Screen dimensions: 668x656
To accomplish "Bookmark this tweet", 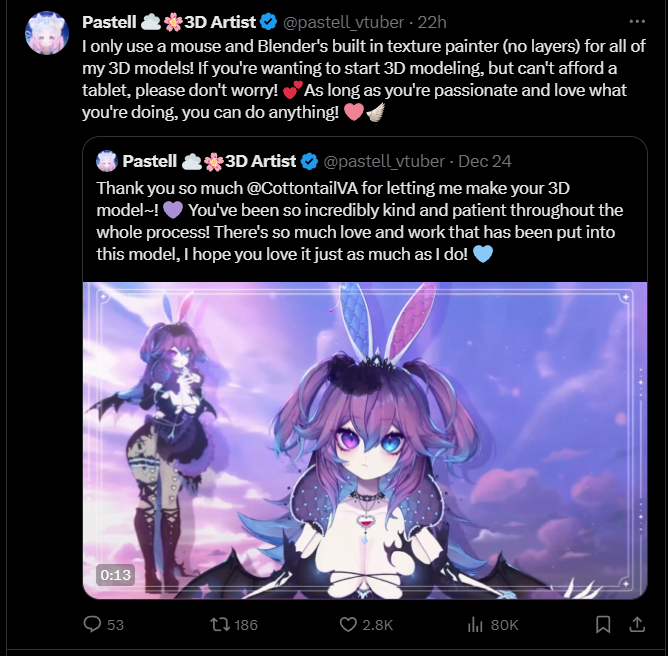I will (x=603, y=624).
